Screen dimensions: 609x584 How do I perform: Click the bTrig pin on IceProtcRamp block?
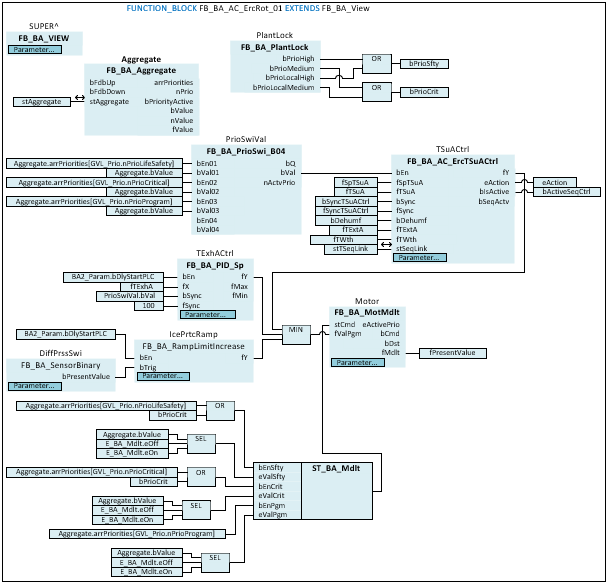[148, 367]
